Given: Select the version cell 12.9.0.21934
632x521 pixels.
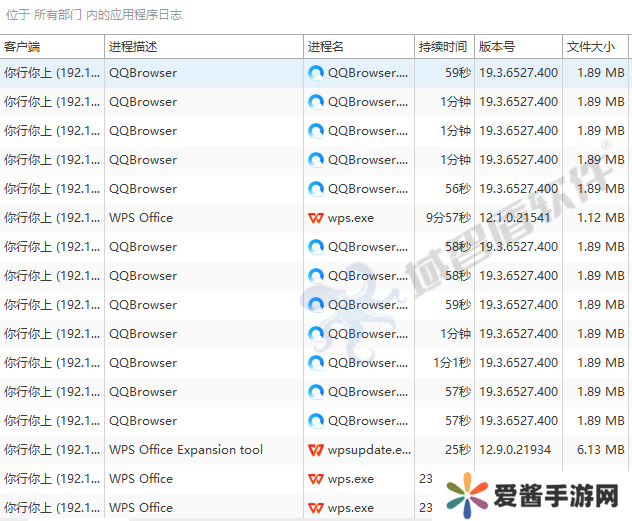Looking at the screenshot, I should (x=515, y=450).
